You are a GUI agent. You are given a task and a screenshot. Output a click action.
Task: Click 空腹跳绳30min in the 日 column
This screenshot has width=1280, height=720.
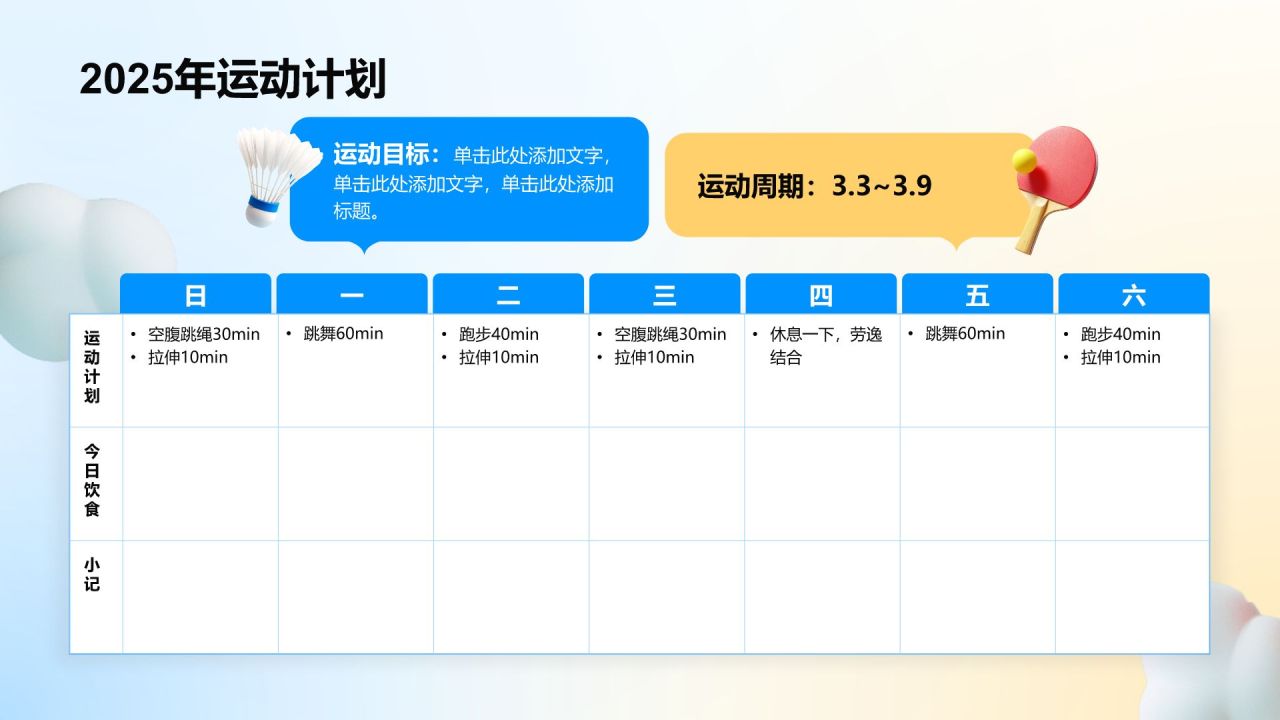pyautogui.click(x=204, y=334)
